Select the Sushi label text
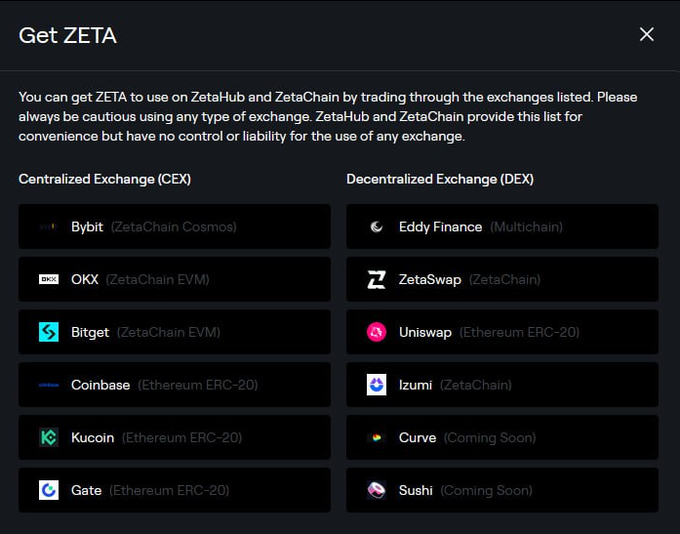 tap(415, 490)
